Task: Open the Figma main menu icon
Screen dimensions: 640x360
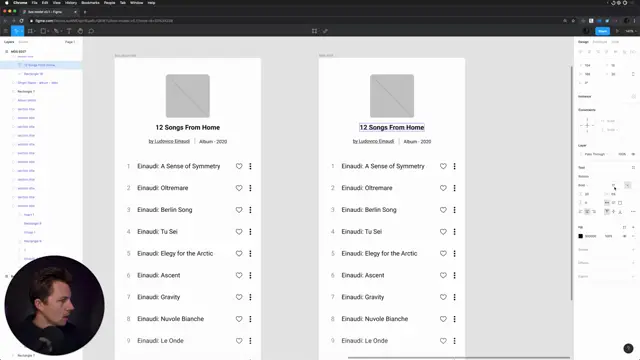Action: coord(6,31)
